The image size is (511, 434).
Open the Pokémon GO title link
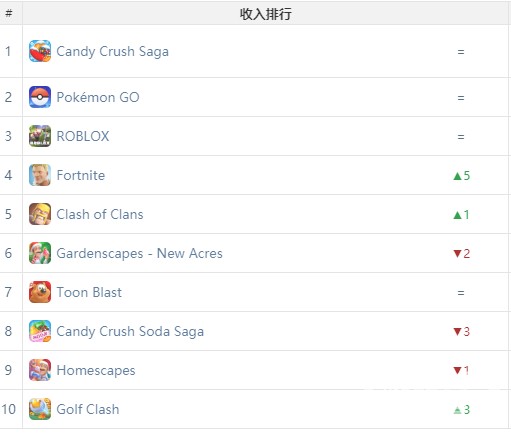pos(98,97)
